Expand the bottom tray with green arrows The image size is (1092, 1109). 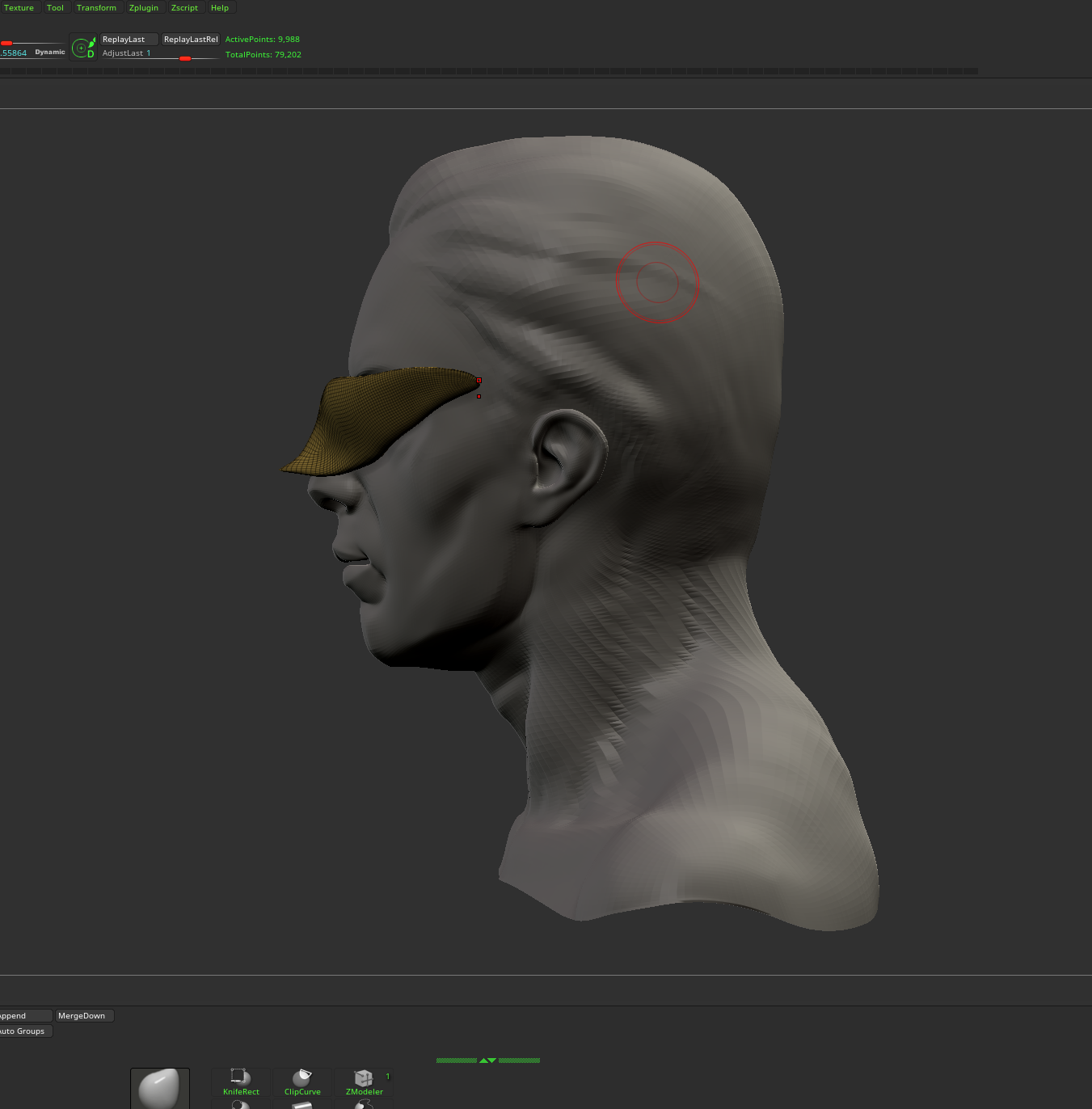[487, 1060]
